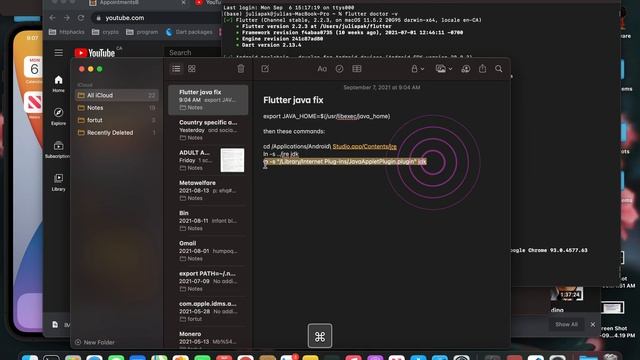Click the flutter doctor -v command line in Terminal
Screen dimensions: 640x360
pyautogui.click(x=311, y=14)
